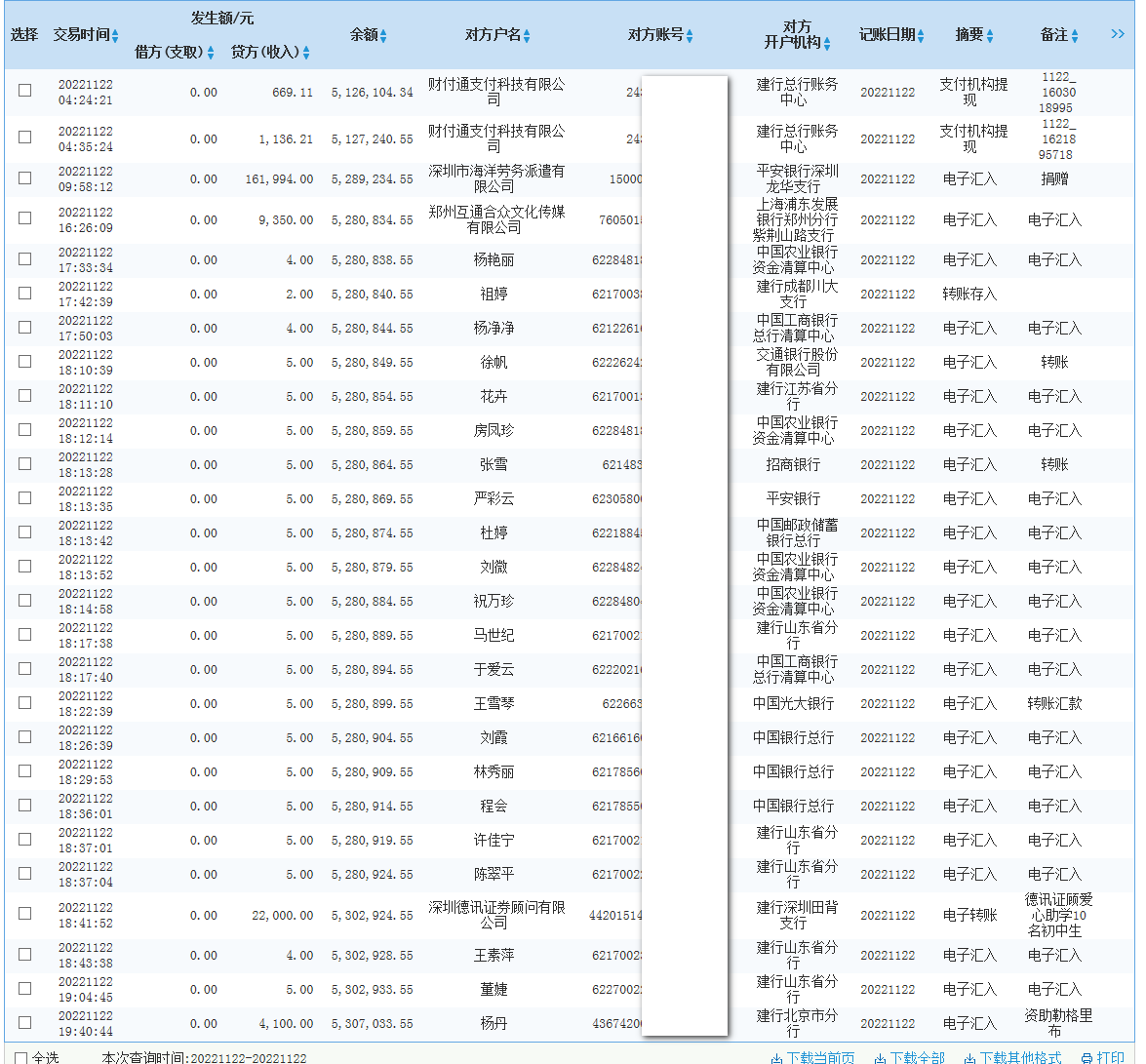Viewport: 1146px width, 1064px height.
Task: Click the 备注 column header
Action: click(1054, 34)
